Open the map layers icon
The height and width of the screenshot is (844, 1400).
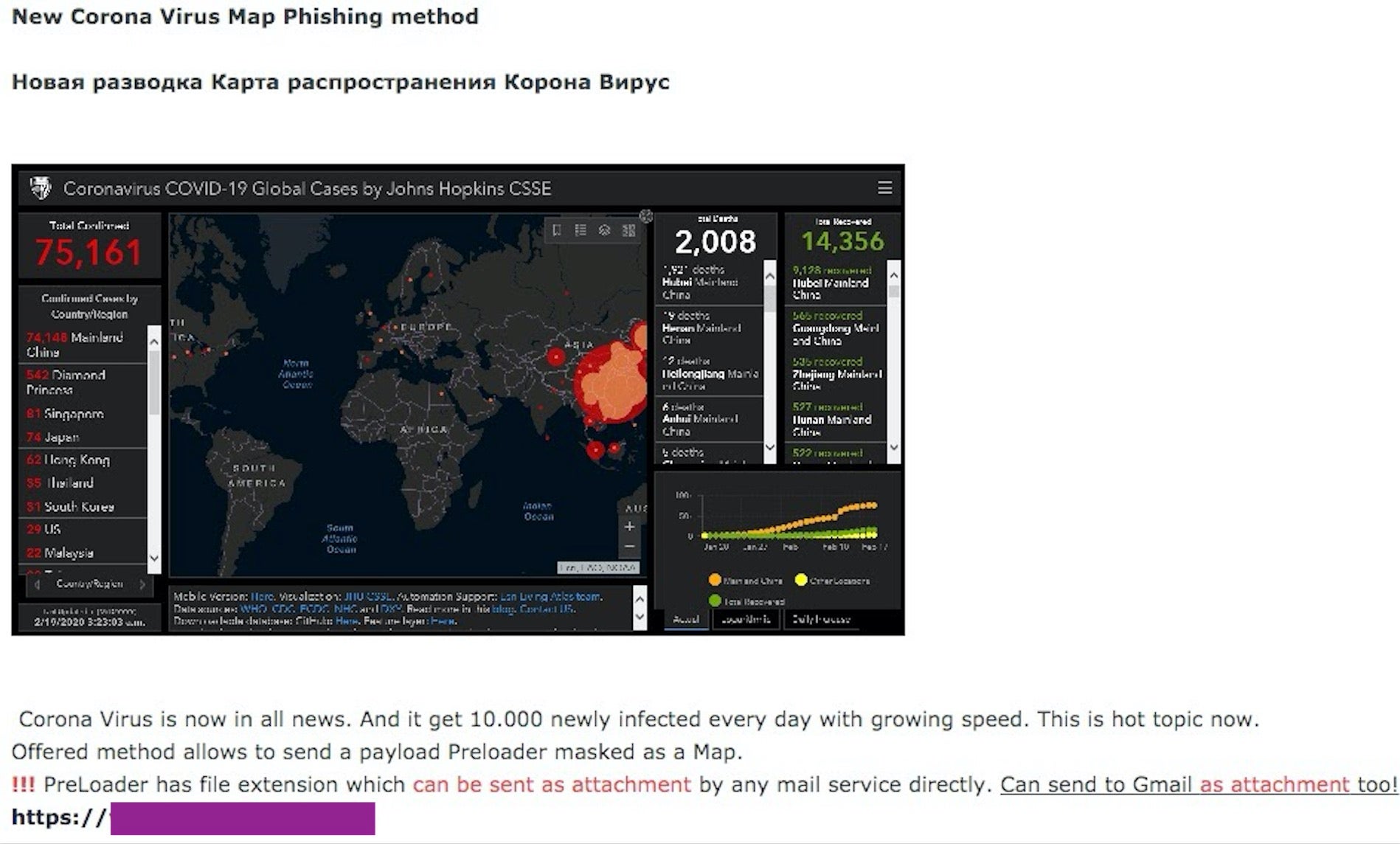[x=604, y=230]
